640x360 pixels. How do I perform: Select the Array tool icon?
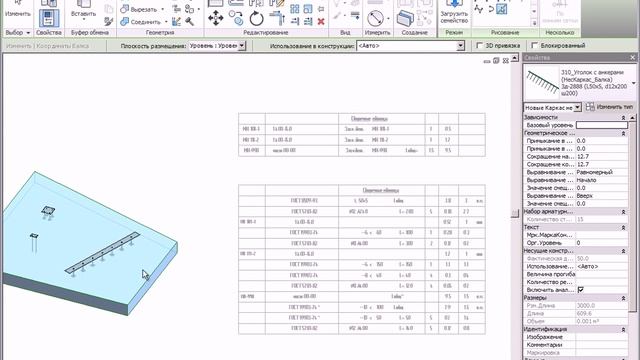point(295,9)
